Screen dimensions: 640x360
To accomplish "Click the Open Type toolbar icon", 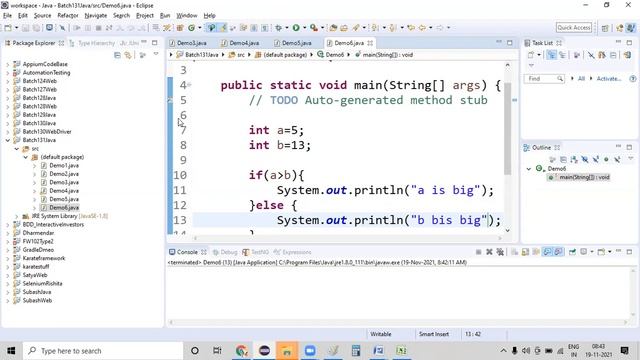I will click(333, 28).
